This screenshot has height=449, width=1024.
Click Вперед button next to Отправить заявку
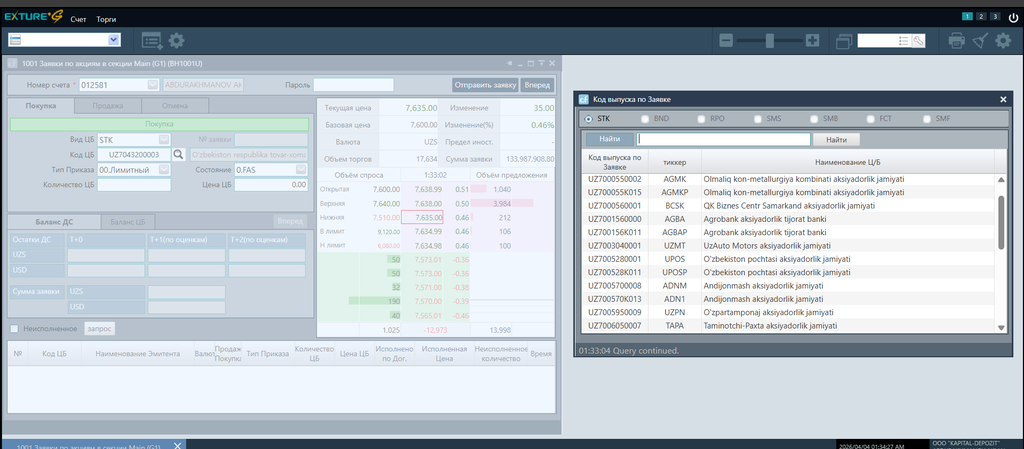click(x=538, y=85)
